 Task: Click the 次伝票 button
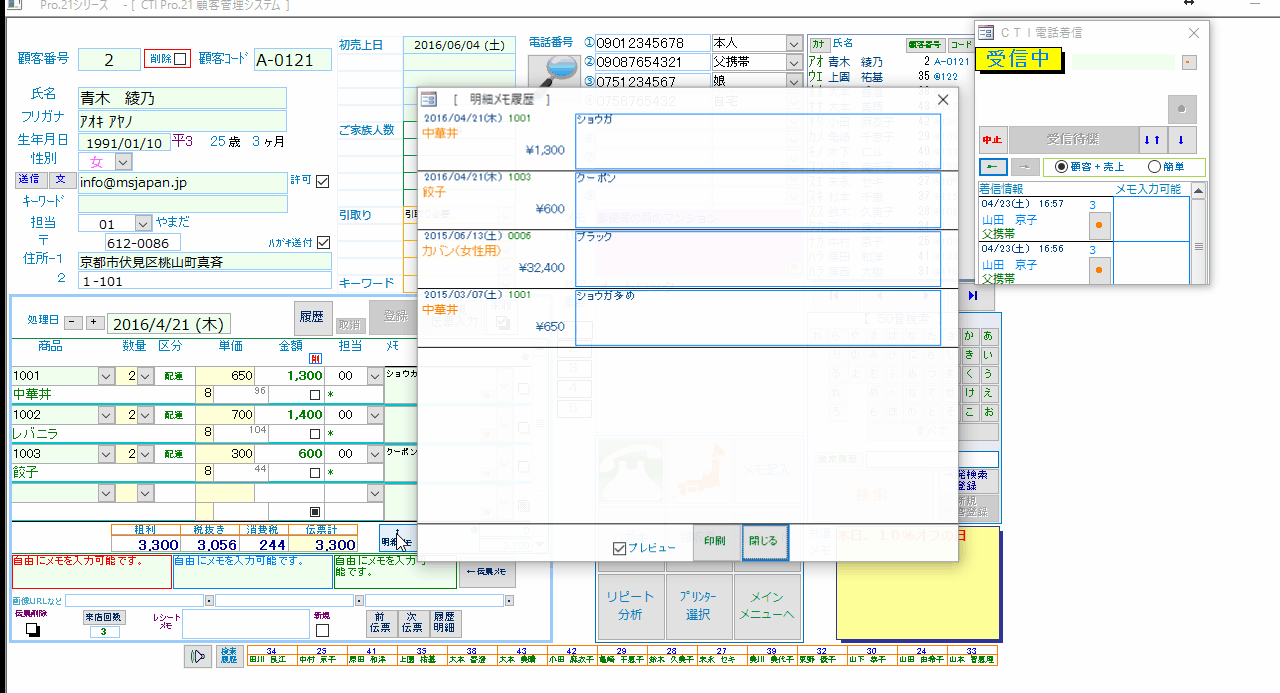point(412,622)
